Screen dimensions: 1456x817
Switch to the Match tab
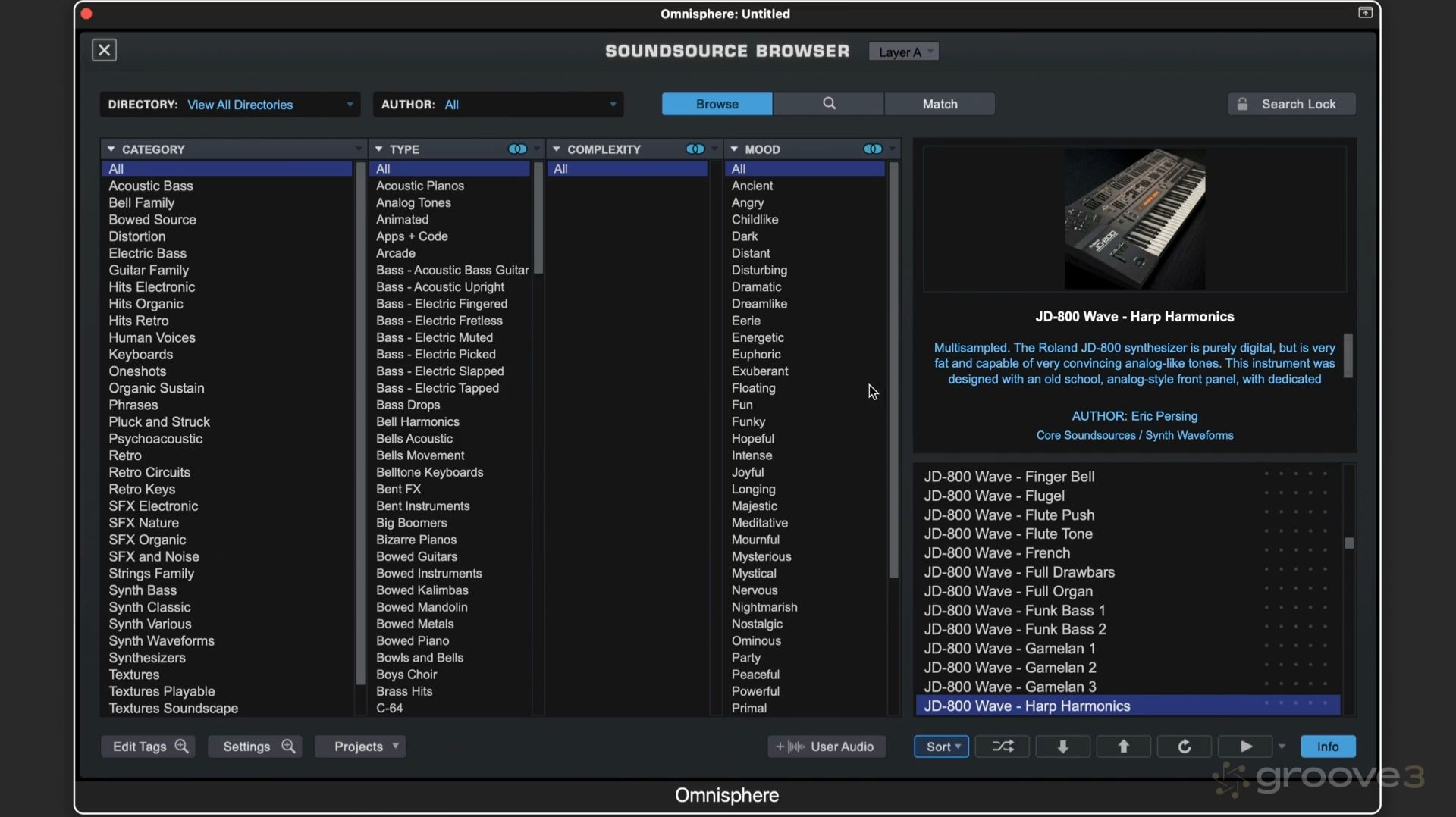(x=940, y=104)
